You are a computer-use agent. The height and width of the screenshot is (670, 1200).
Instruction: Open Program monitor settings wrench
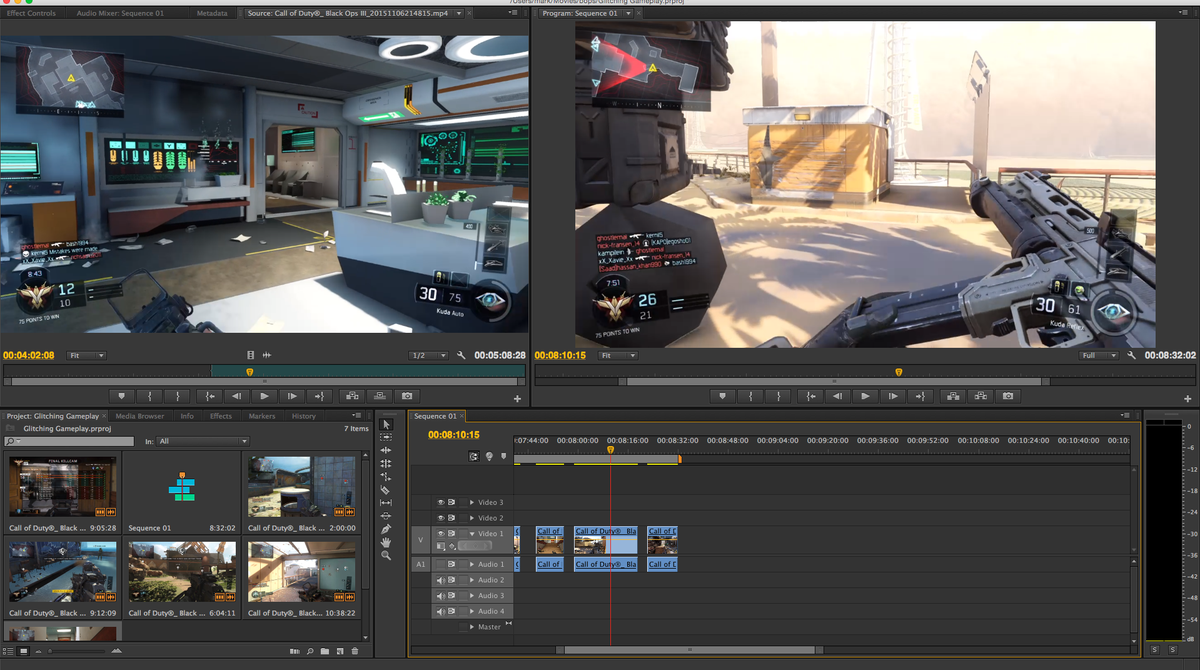click(1131, 355)
